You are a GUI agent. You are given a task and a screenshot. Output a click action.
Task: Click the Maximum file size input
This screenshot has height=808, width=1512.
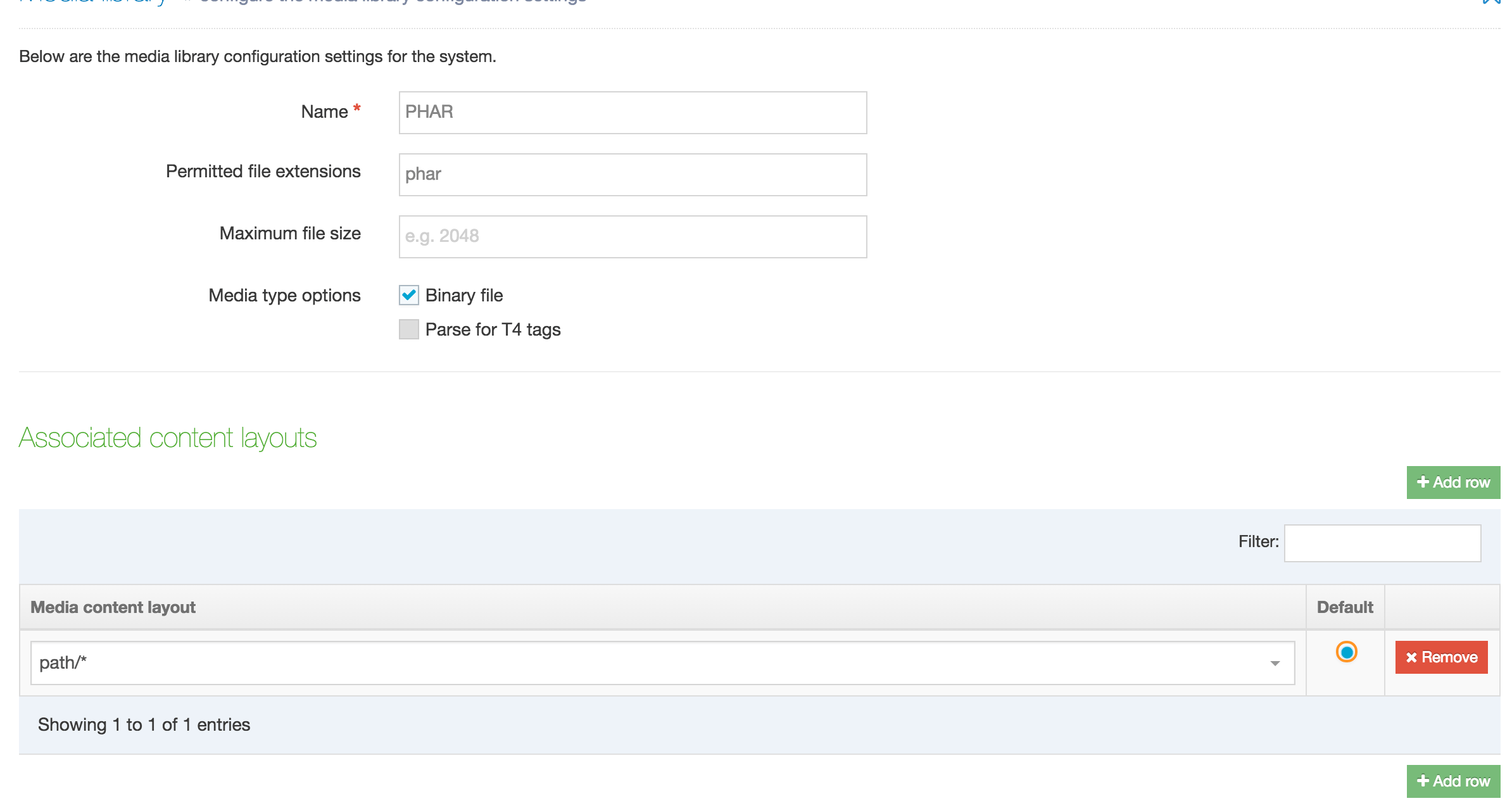[x=632, y=237]
